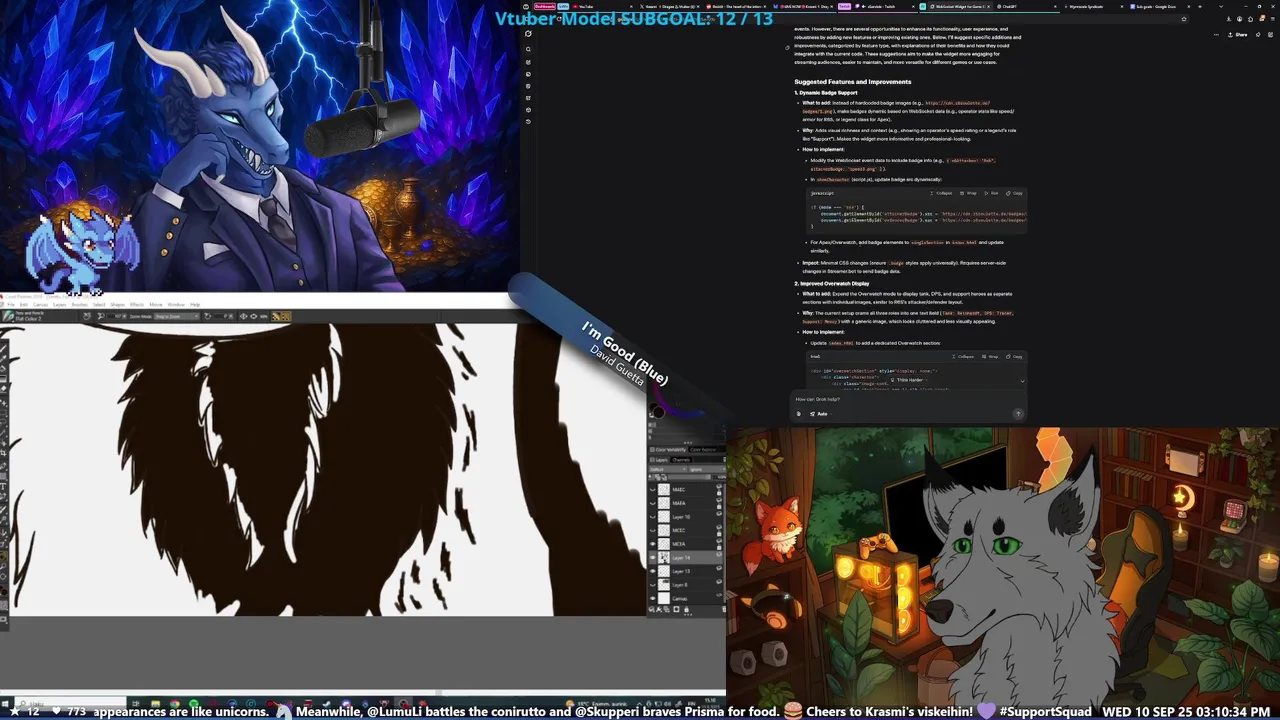Collapse the html code block
The image size is (1280, 720).
(963, 357)
